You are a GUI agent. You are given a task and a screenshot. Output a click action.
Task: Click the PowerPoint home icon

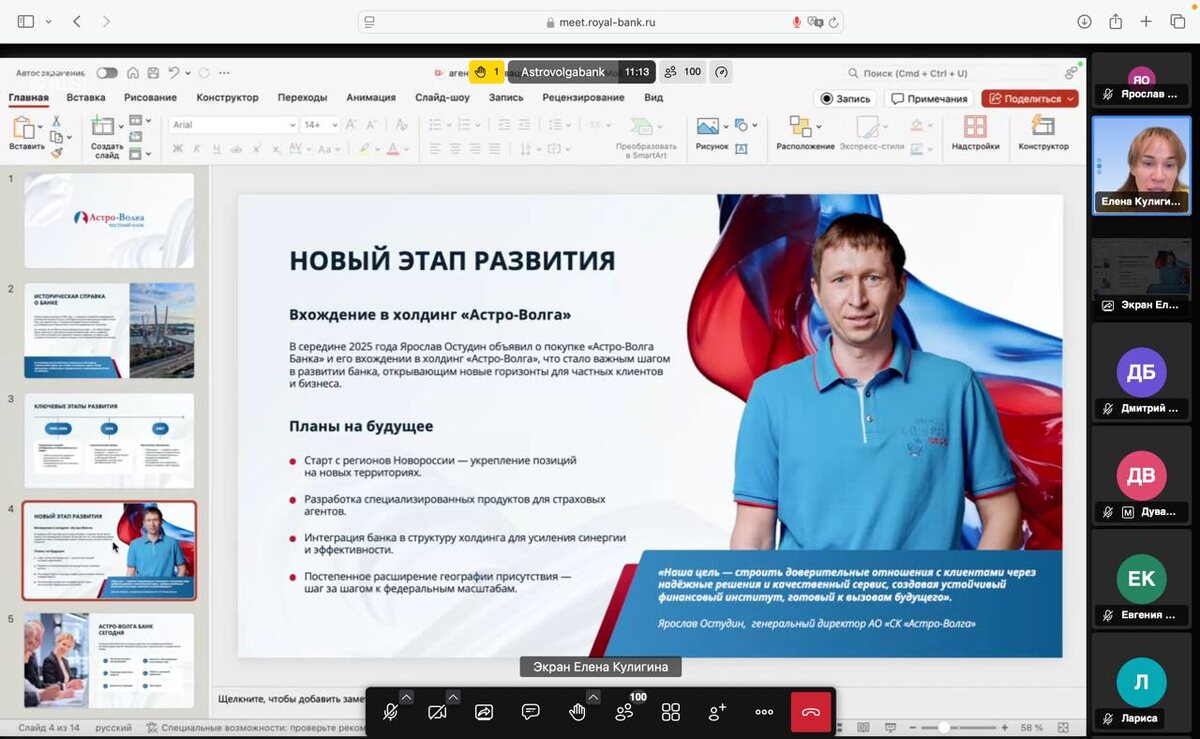click(x=133, y=73)
